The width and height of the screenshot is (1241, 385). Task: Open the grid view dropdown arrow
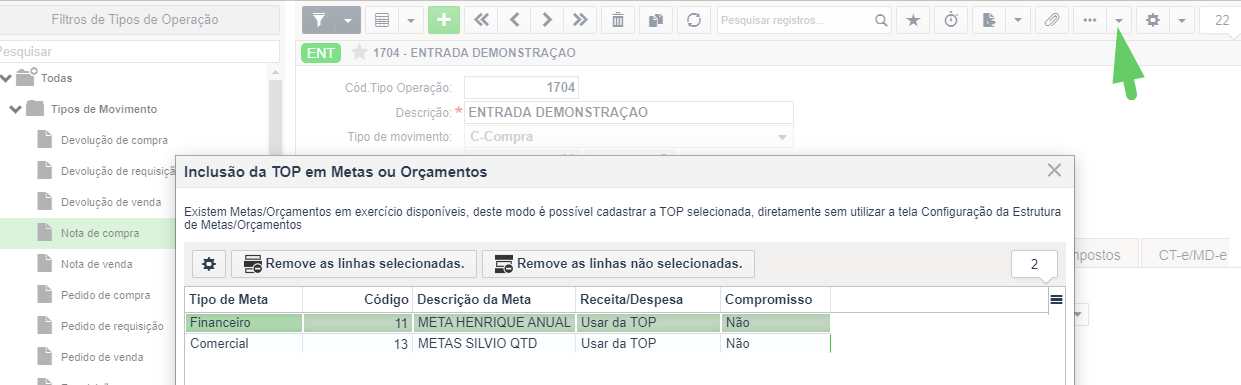point(410,19)
